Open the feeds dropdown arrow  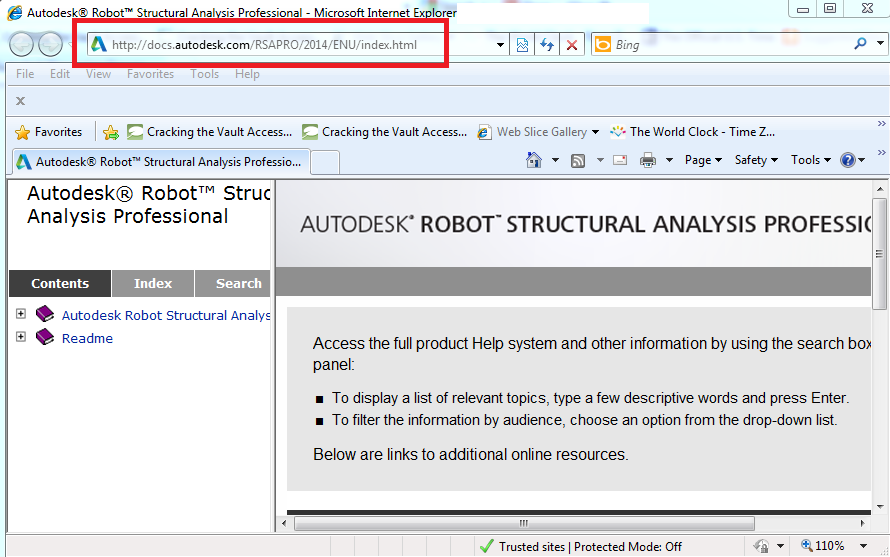tap(600, 161)
